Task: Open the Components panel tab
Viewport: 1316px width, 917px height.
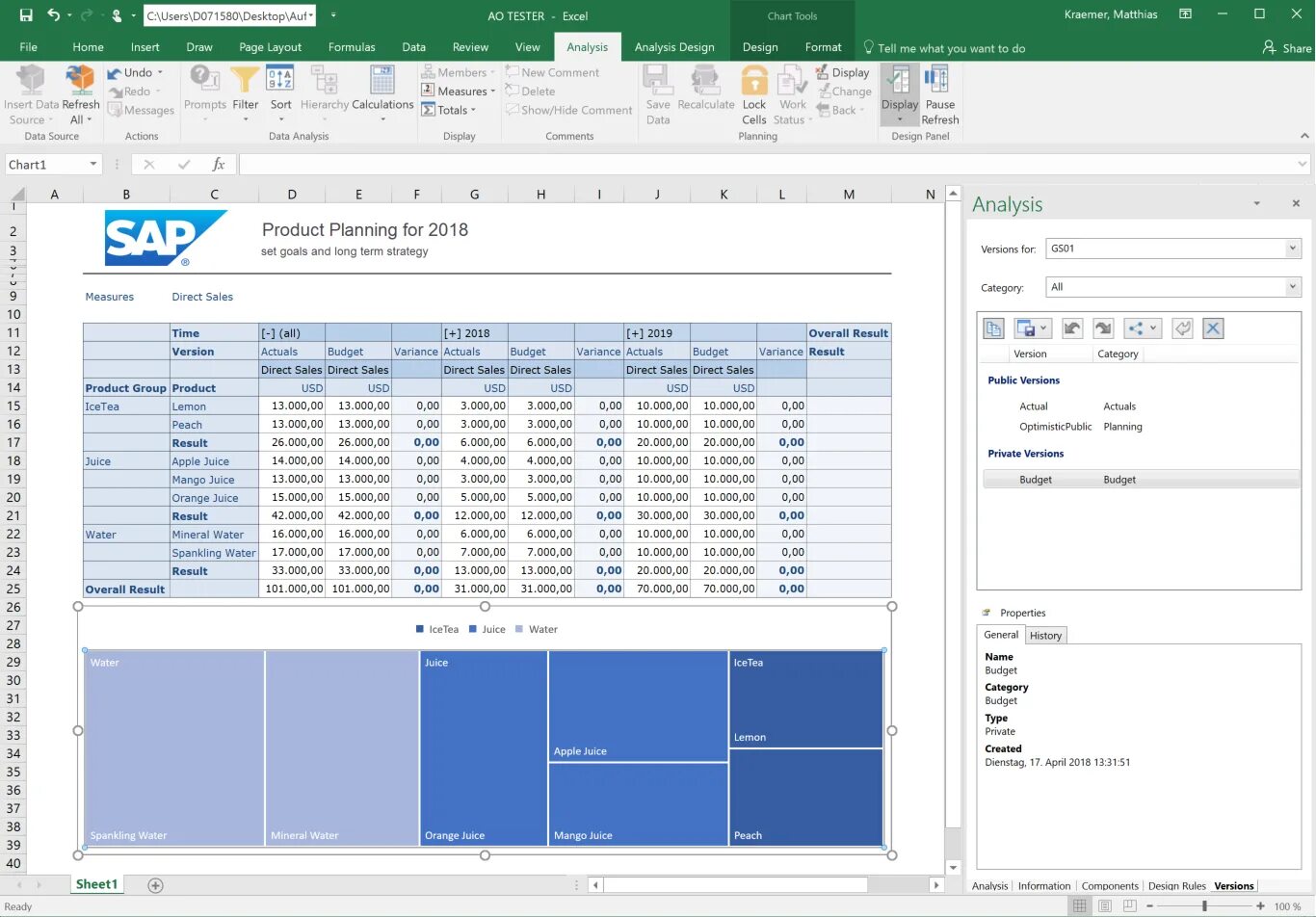Action: click(x=1109, y=886)
